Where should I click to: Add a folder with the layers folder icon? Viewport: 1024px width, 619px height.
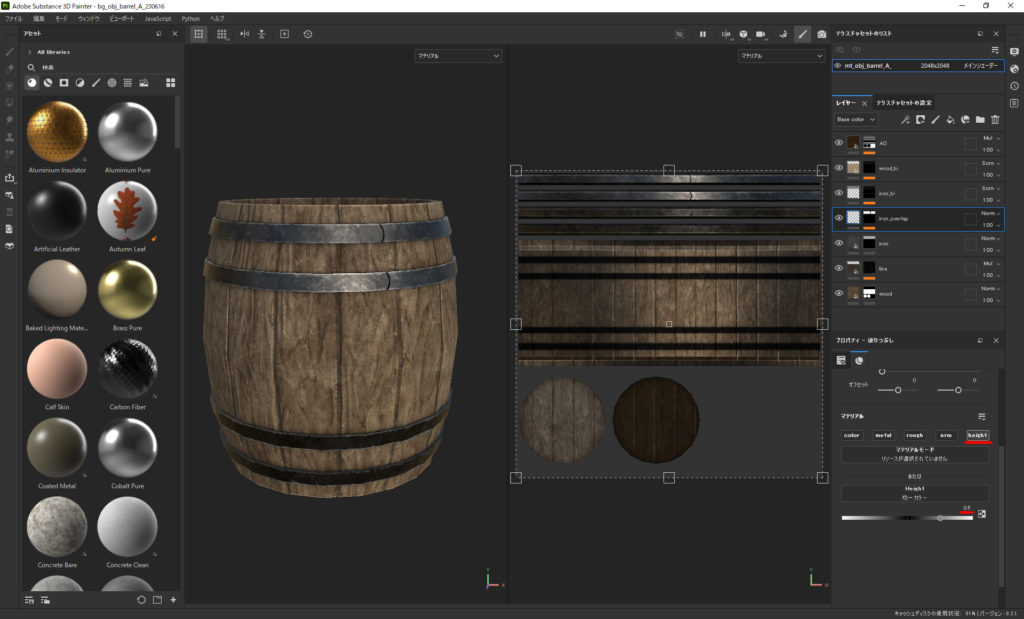coord(980,120)
